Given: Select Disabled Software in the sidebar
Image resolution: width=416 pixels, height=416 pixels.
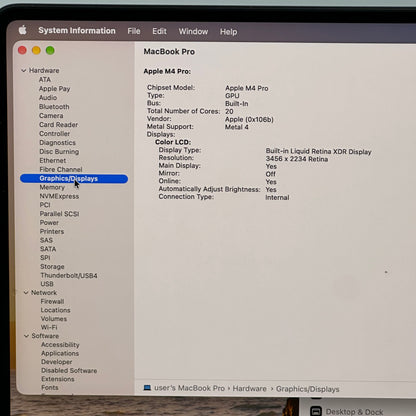Looking at the screenshot, I should coord(69,371).
